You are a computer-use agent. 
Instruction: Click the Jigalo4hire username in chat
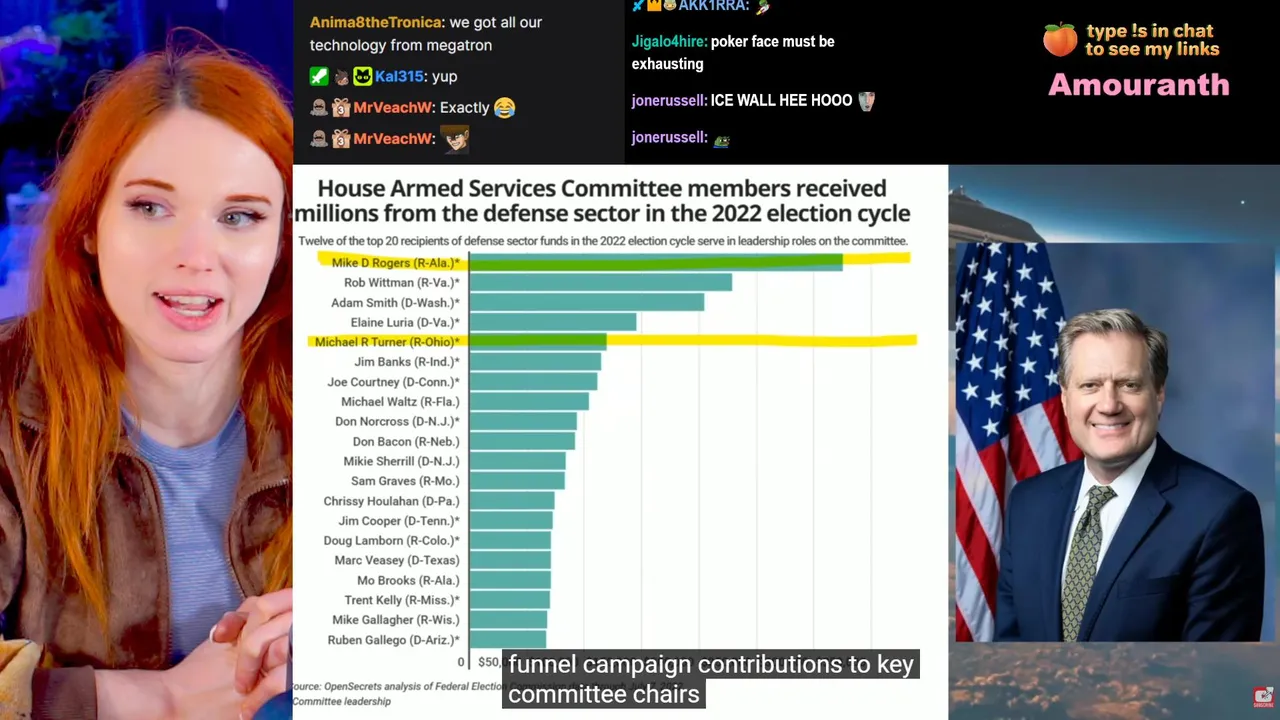(668, 42)
